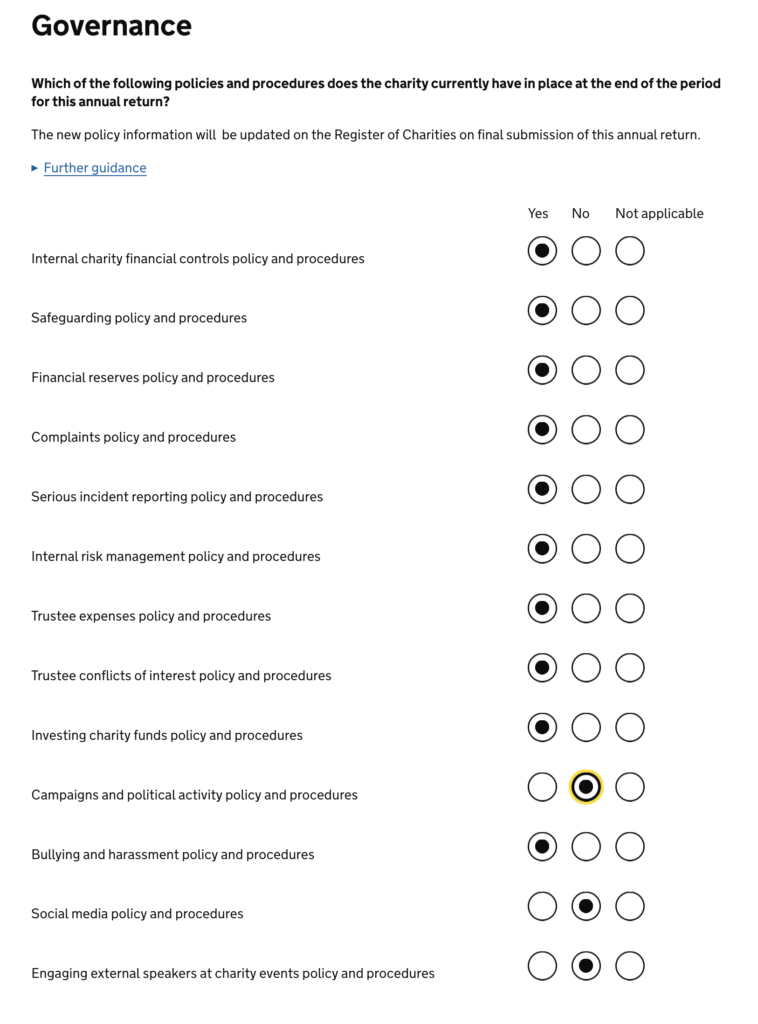
Task: Select Not applicable for Engaging external speakers
Action: click(x=630, y=966)
